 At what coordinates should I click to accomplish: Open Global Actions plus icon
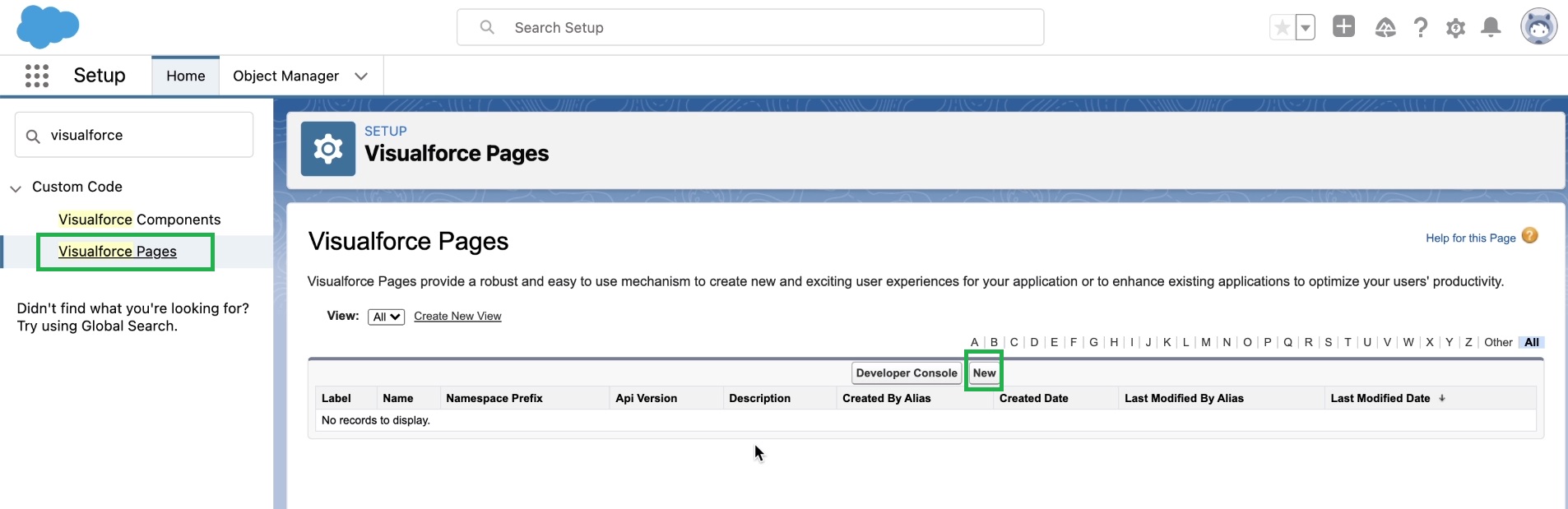pos(1343,26)
